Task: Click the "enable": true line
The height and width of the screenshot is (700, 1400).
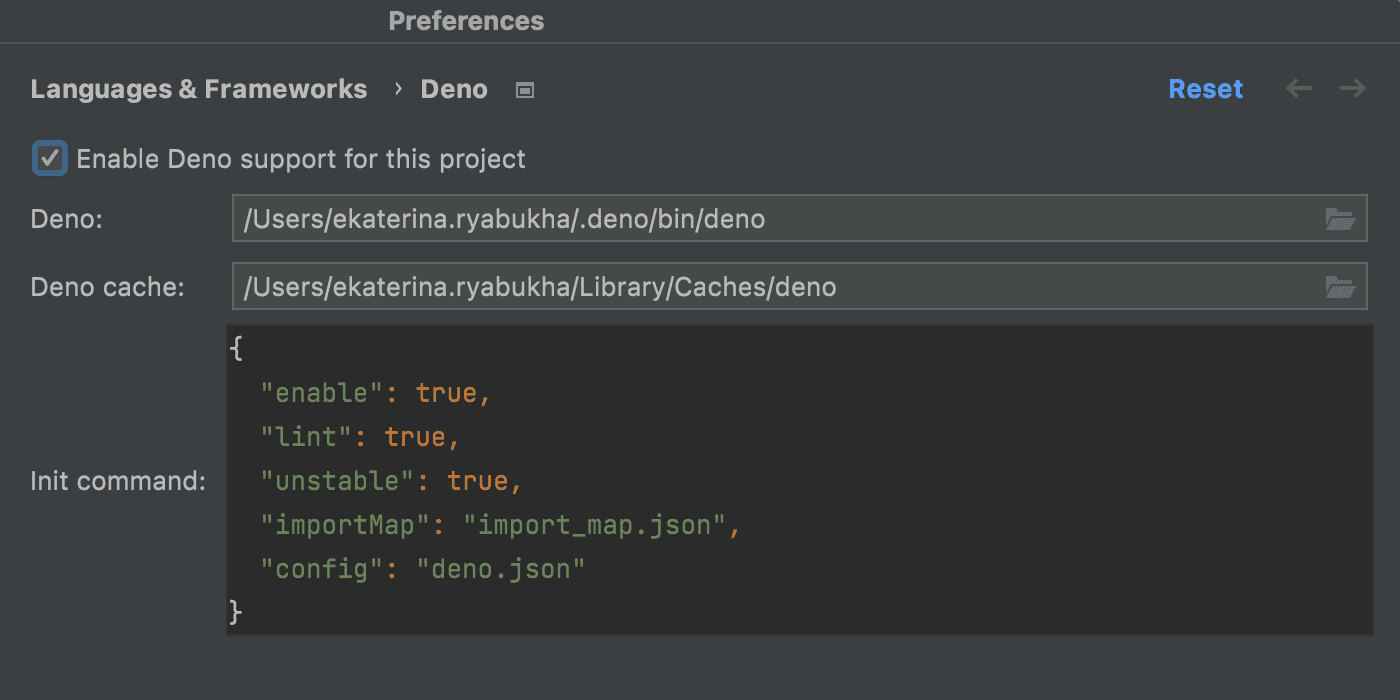Action: [376, 393]
